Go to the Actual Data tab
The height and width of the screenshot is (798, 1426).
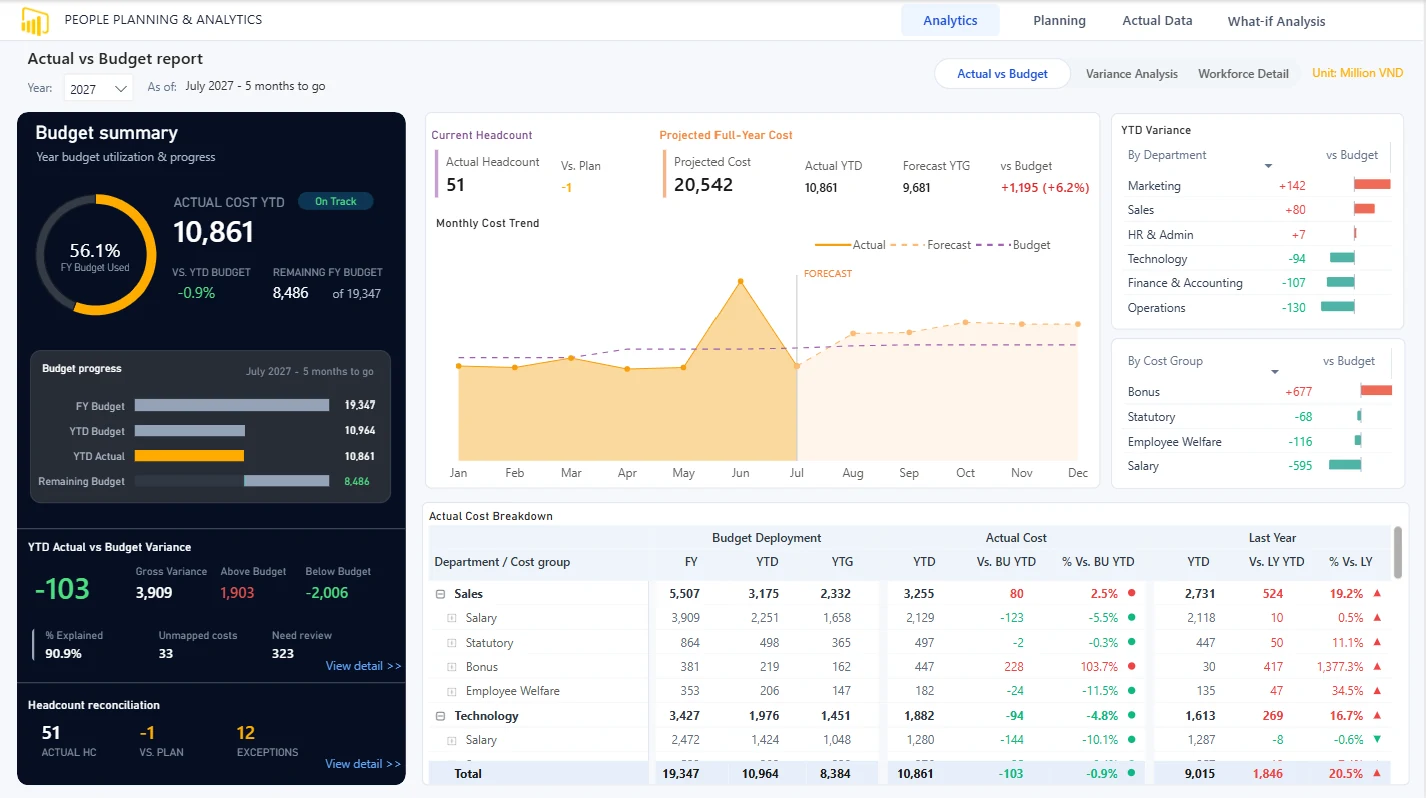1157,20
